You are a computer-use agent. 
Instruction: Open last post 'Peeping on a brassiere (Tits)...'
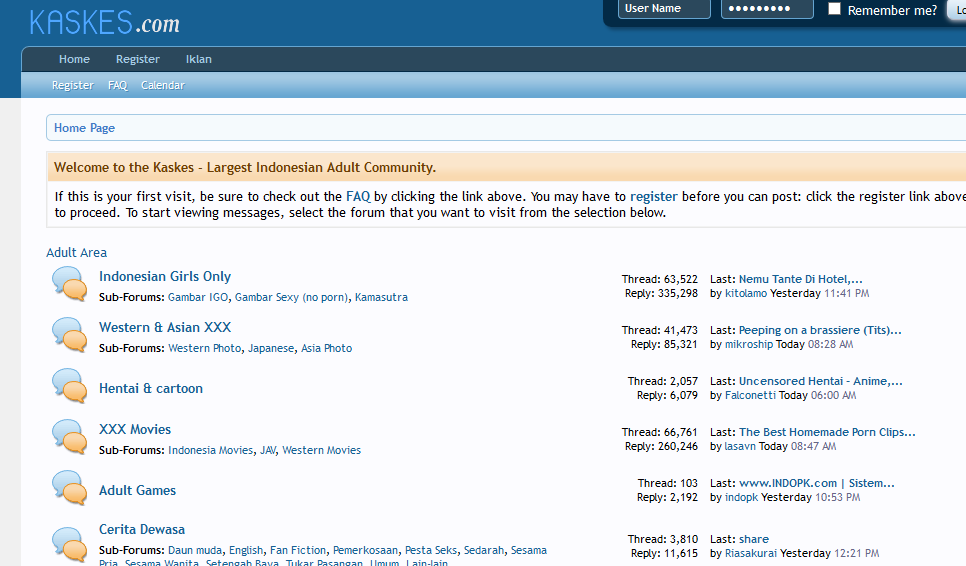tap(820, 330)
